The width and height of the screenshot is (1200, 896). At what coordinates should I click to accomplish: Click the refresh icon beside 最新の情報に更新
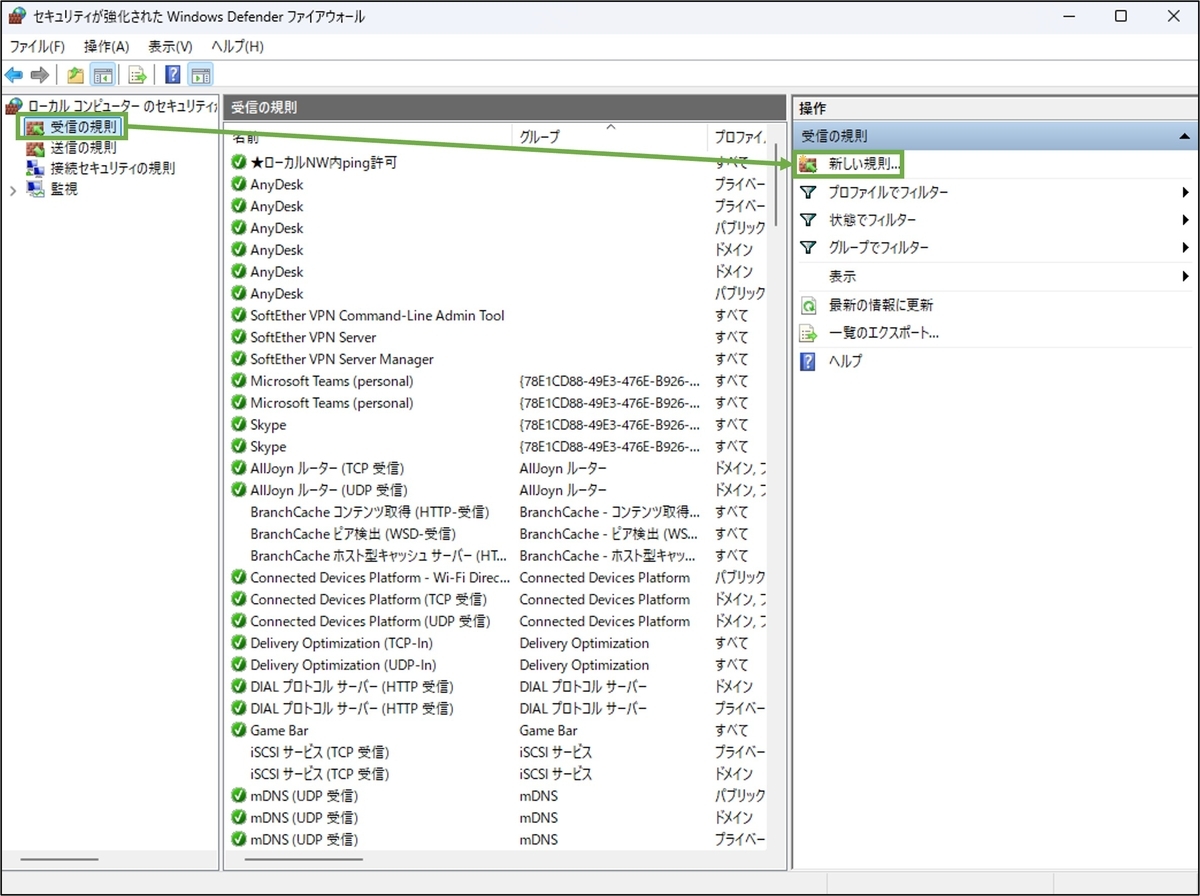pos(809,305)
